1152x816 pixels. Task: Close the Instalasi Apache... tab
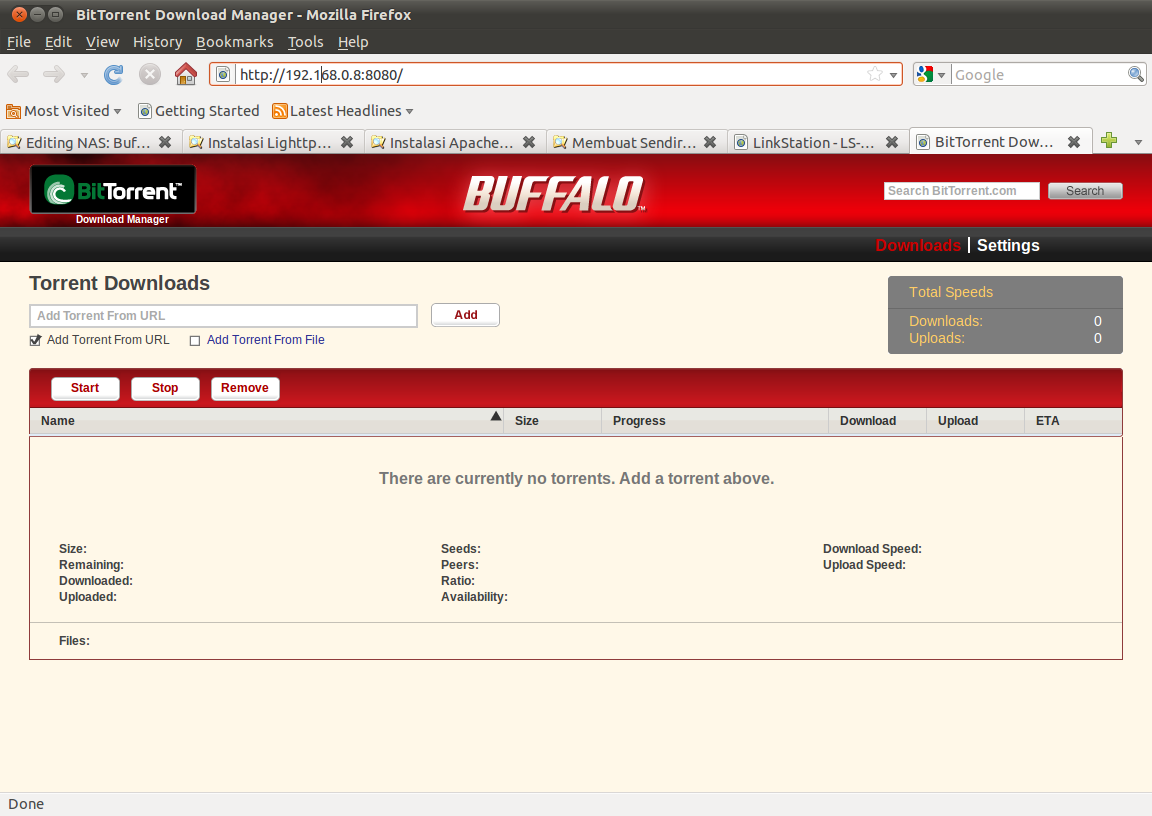coord(528,142)
